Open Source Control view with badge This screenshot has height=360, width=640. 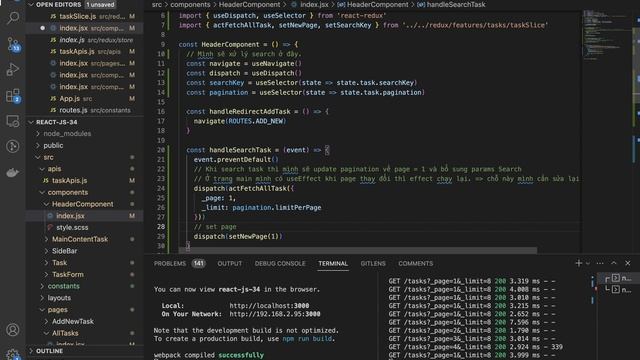[13, 44]
